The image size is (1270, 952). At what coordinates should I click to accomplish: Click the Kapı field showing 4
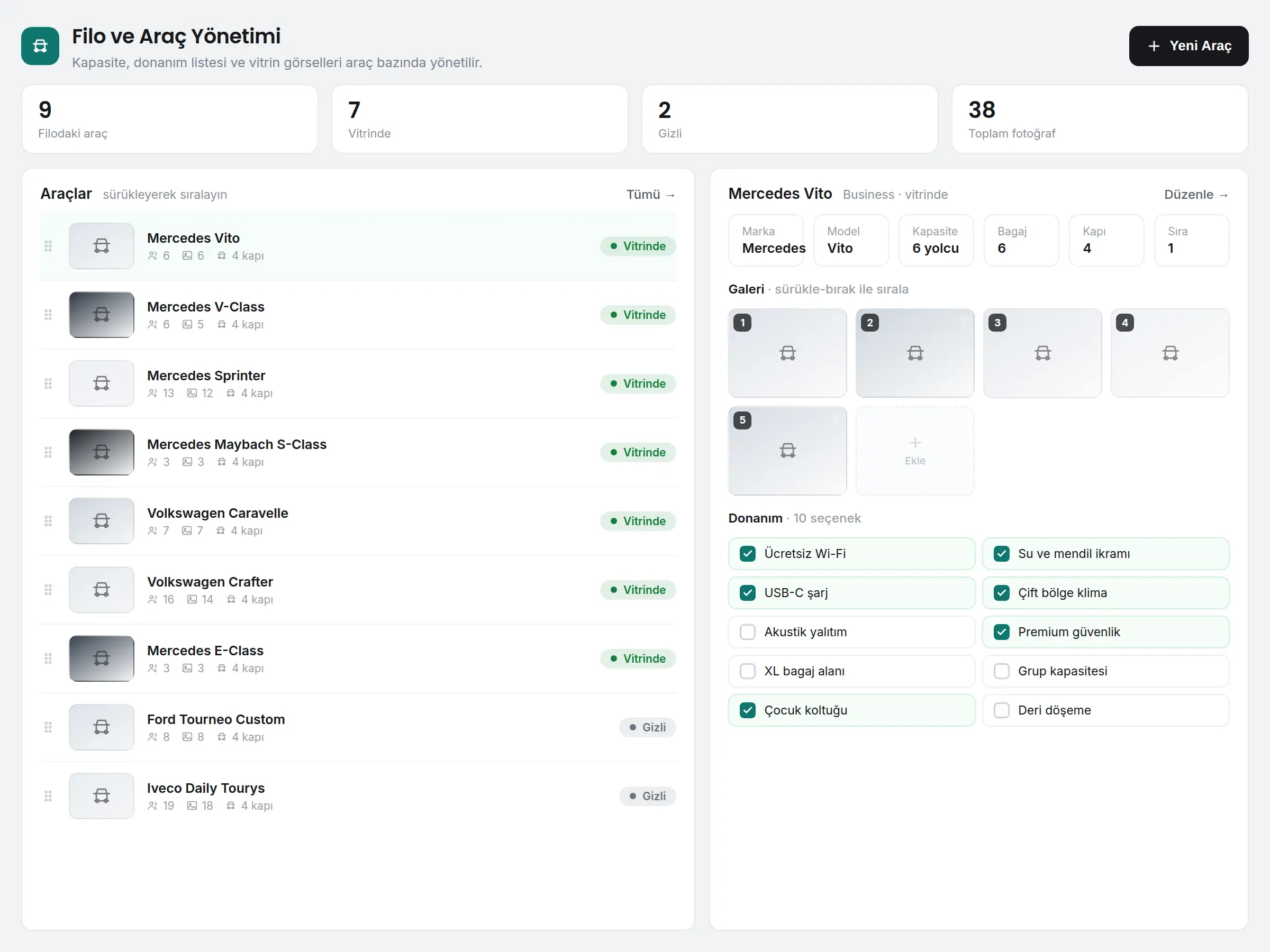coord(1106,241)
